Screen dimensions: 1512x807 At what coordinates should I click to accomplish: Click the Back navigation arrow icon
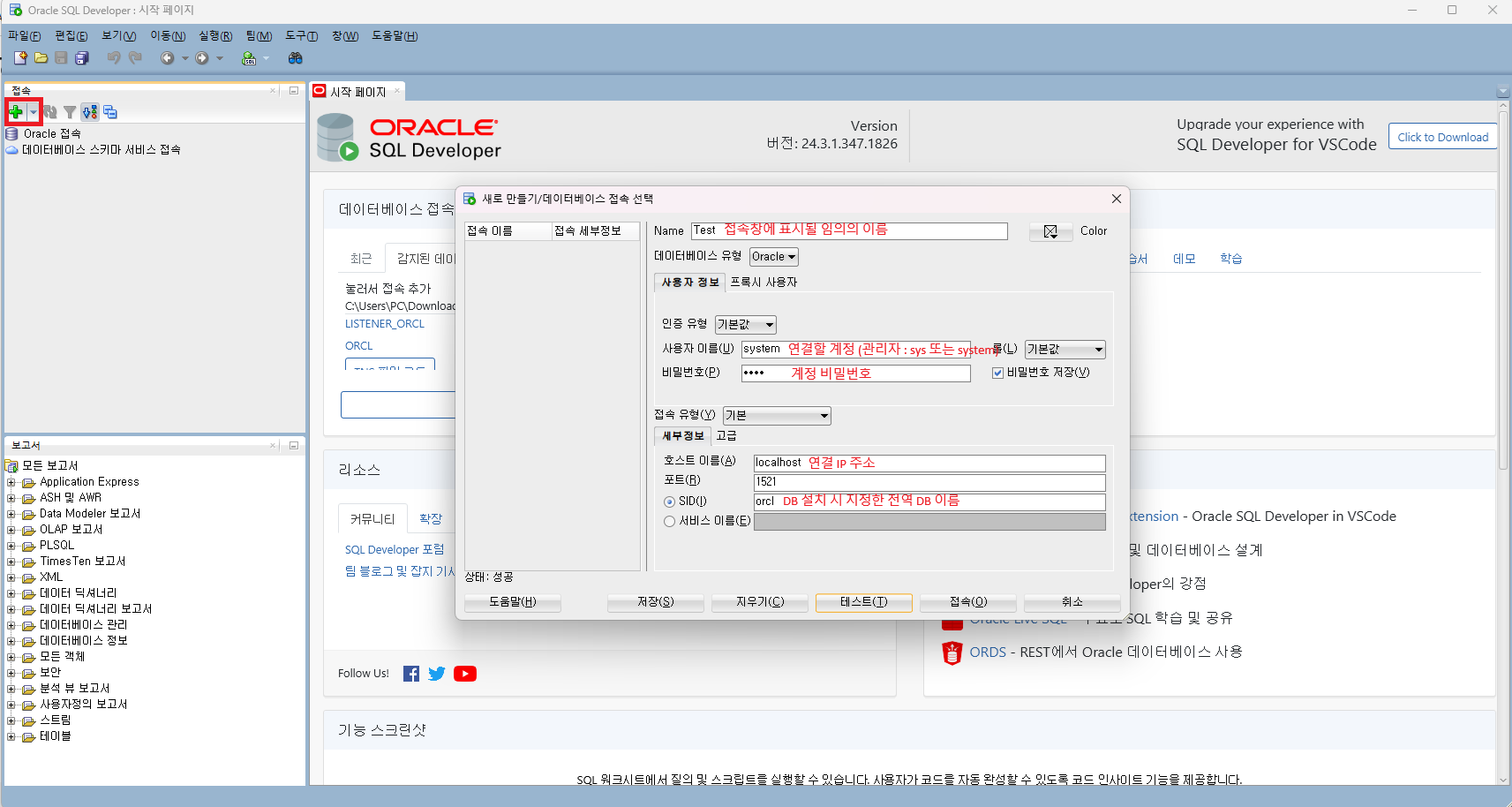tap(167, 58)
